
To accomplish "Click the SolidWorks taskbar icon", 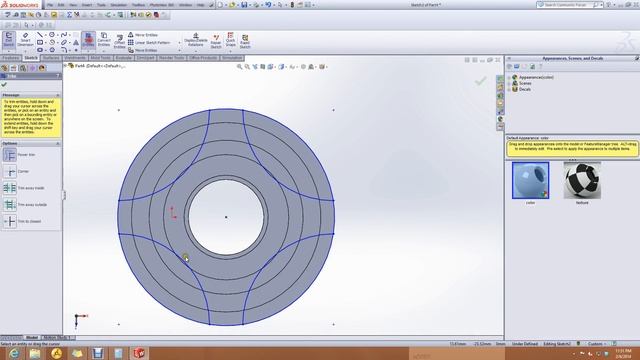I will coord(139,353).
